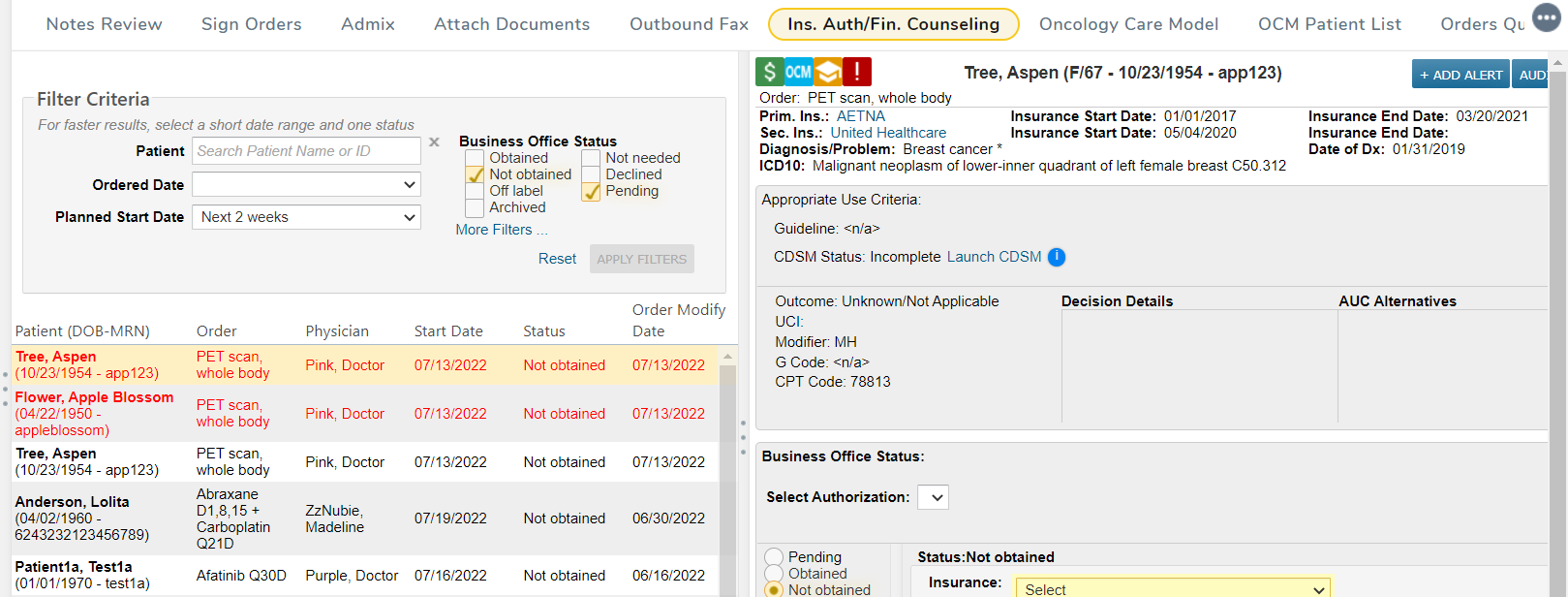Click the blue CDSM info icon
1568x597 pixels.
tap(1057, 257)
